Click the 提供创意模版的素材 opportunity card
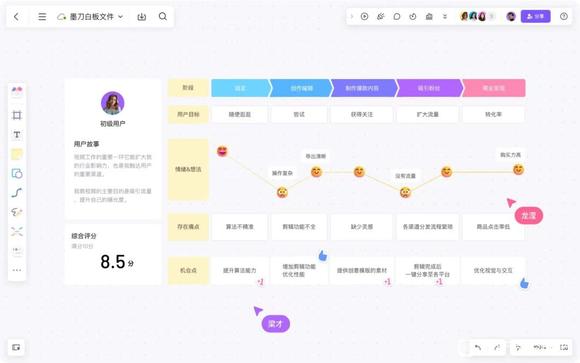 361,270
